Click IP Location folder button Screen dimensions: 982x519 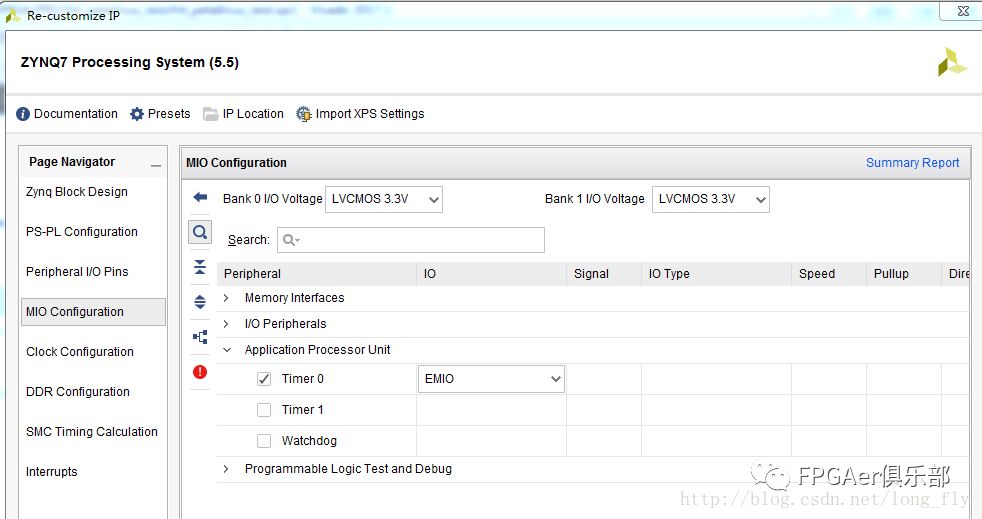point(244,114)
